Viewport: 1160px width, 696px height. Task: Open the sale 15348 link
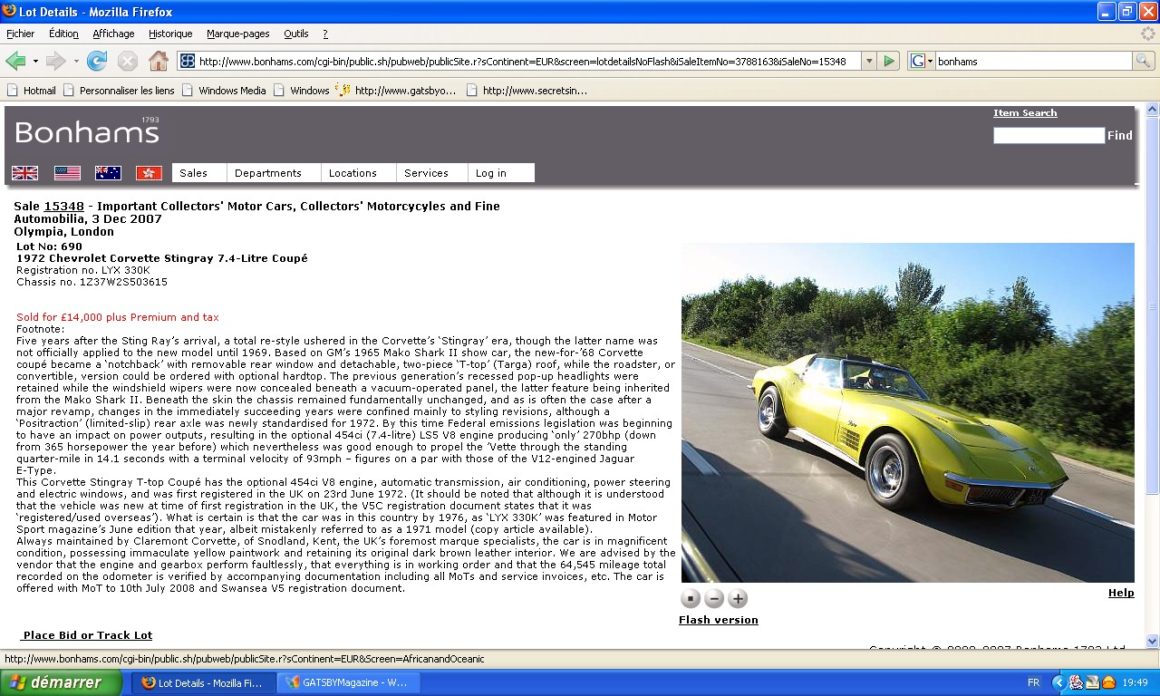(64, 206)
